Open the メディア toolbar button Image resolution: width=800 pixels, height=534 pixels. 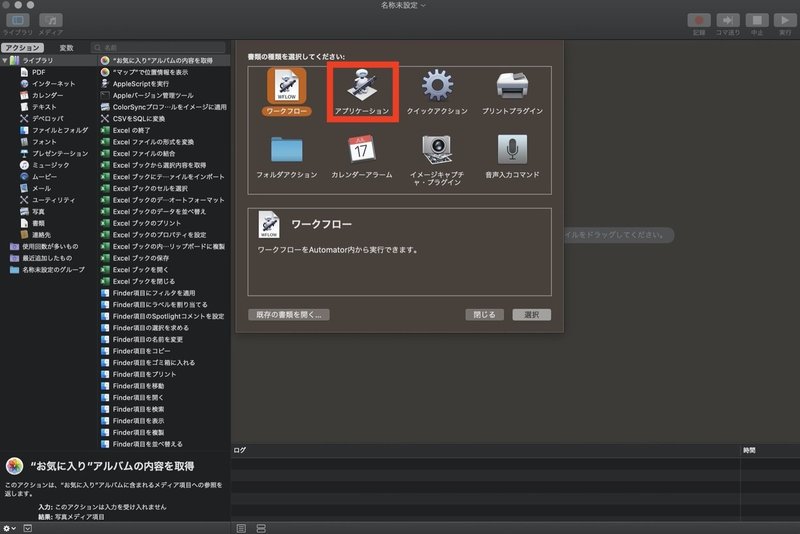51,20
